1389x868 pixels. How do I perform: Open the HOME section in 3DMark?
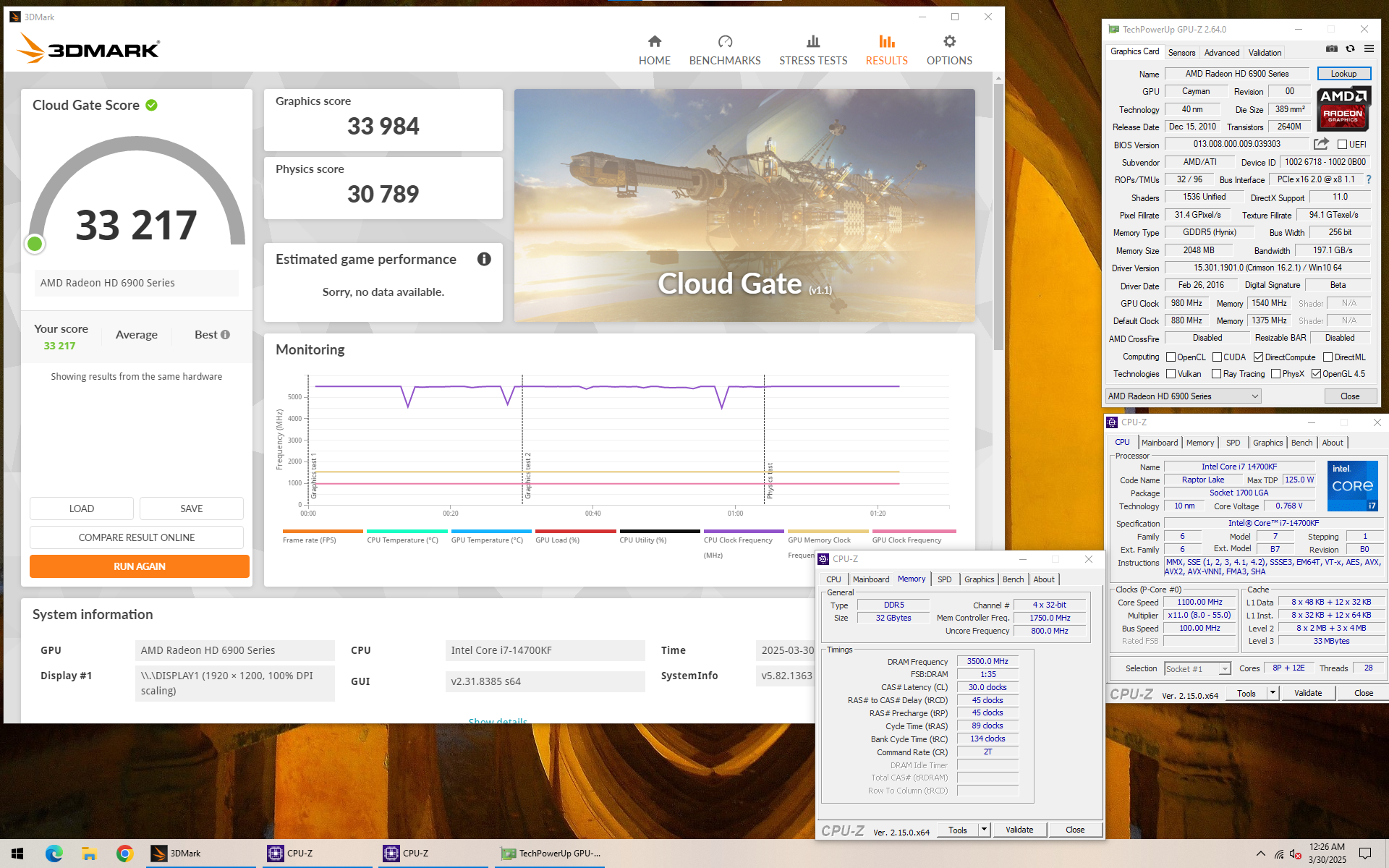pyautogui.click(x=654, y=50)
